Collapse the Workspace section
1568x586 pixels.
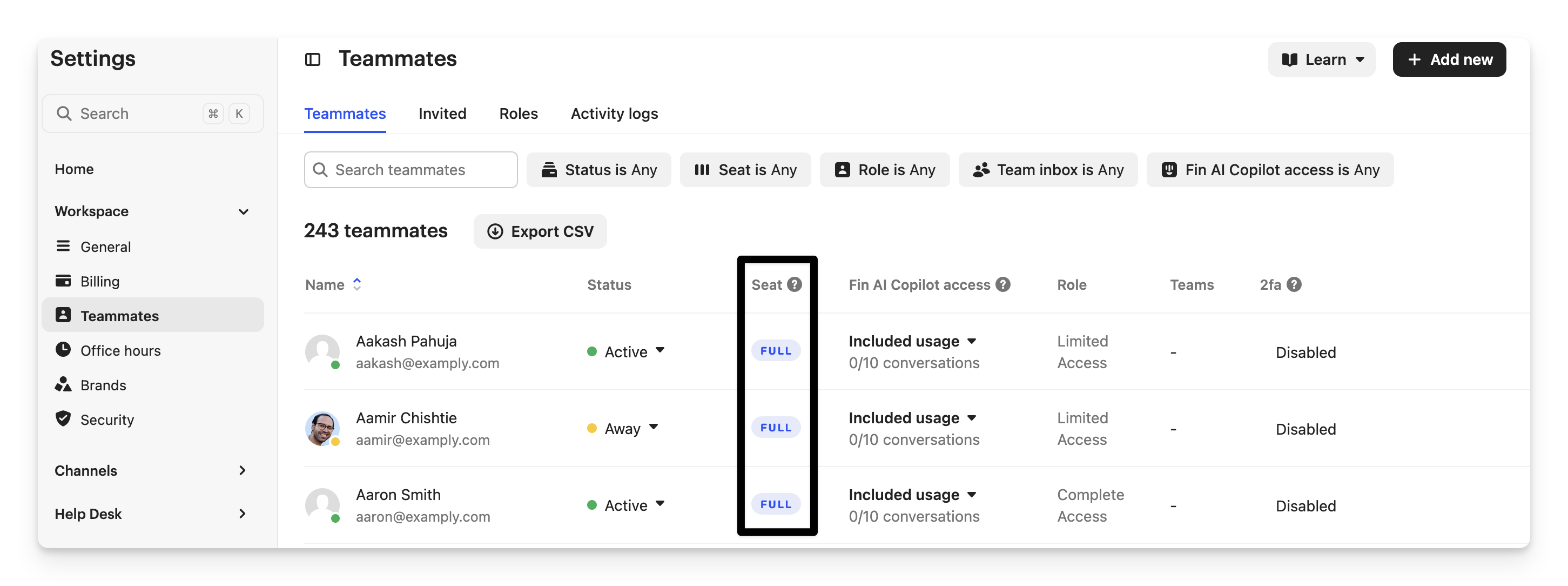tap(244, 211)
